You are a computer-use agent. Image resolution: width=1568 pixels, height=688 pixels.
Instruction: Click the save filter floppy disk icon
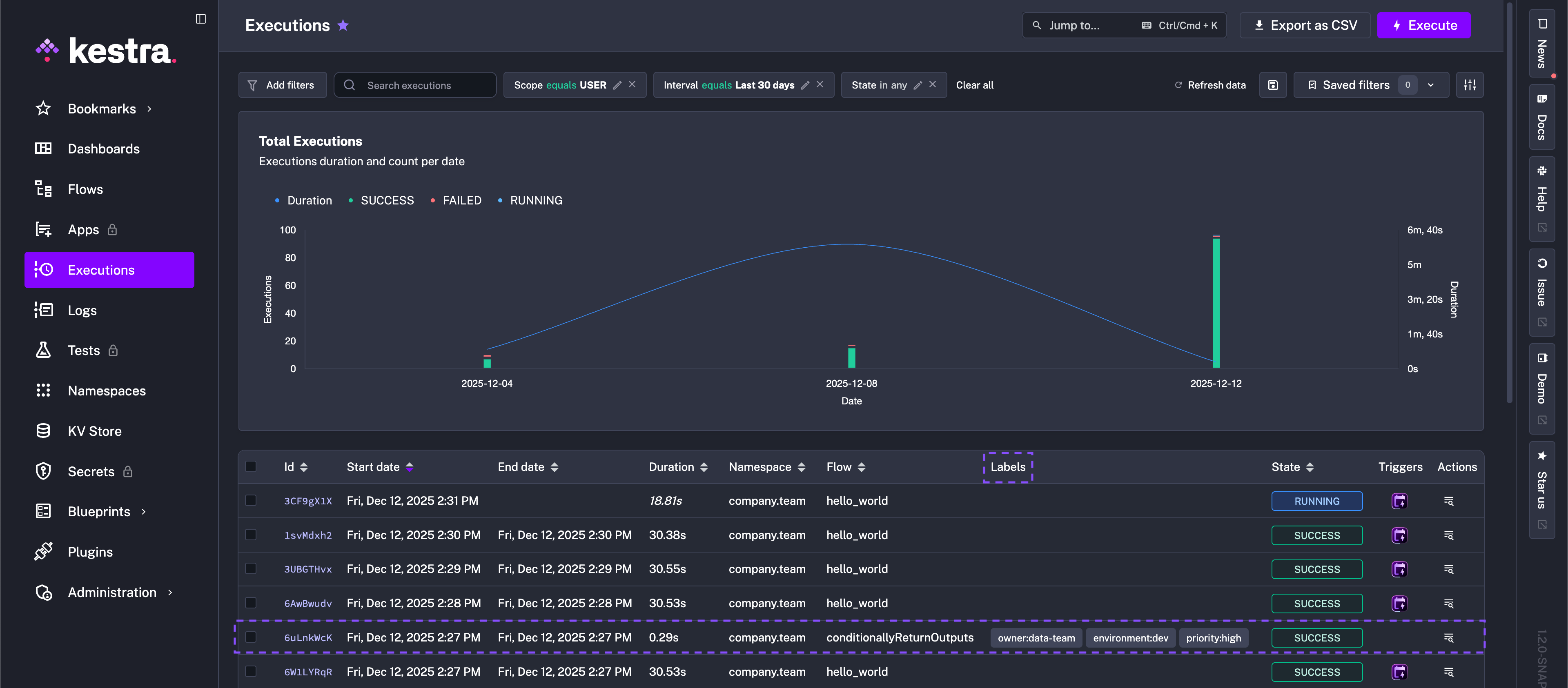(x=1273, y=85)
